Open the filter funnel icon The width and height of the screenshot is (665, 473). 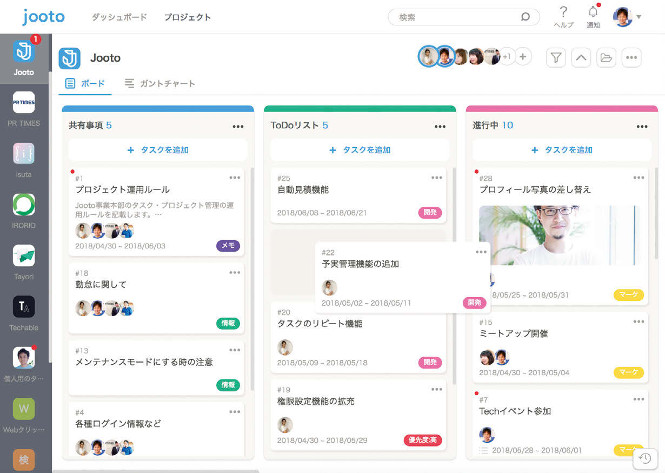556,57
